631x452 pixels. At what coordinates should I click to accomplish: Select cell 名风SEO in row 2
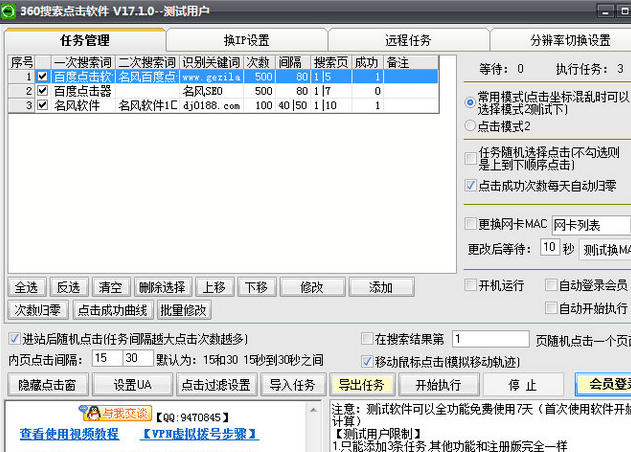coord(211,91)
